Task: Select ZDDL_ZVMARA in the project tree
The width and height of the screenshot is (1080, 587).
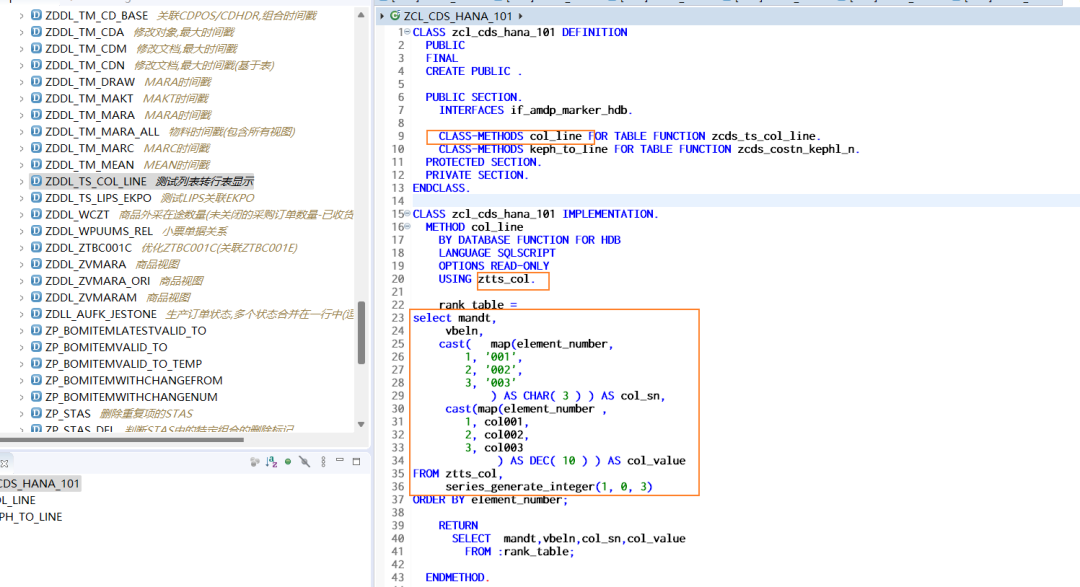Action: click(x=85, y=264)
